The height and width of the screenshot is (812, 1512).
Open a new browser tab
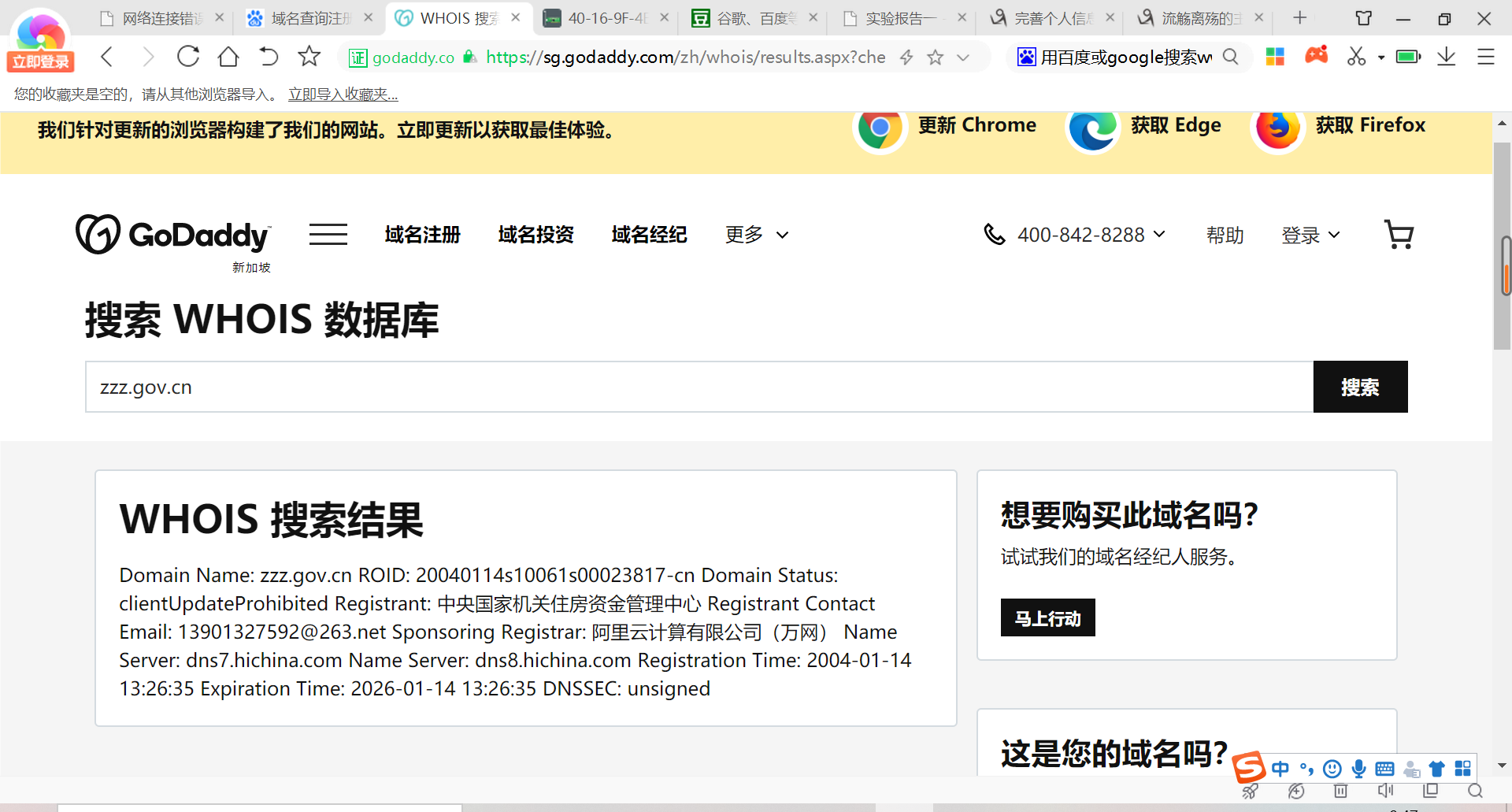pos(1300,17)
